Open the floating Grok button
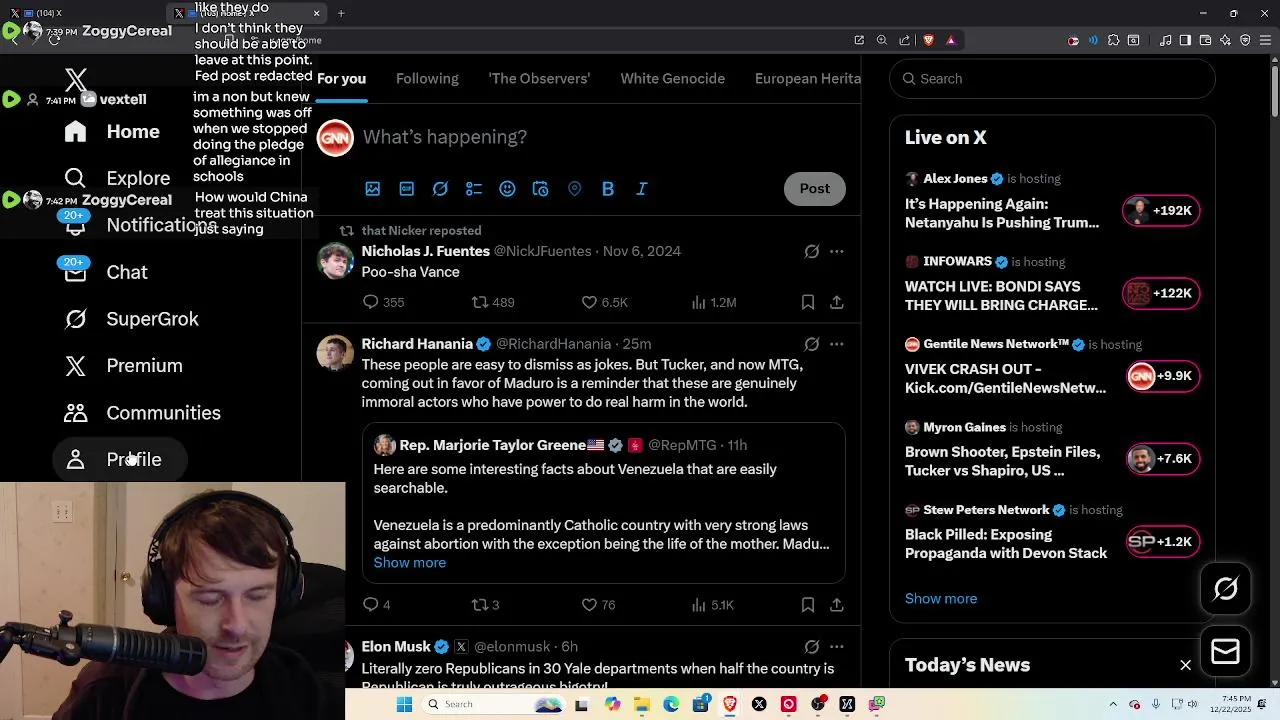Viewport: 1280px width, 720px height. point(1225,589)
